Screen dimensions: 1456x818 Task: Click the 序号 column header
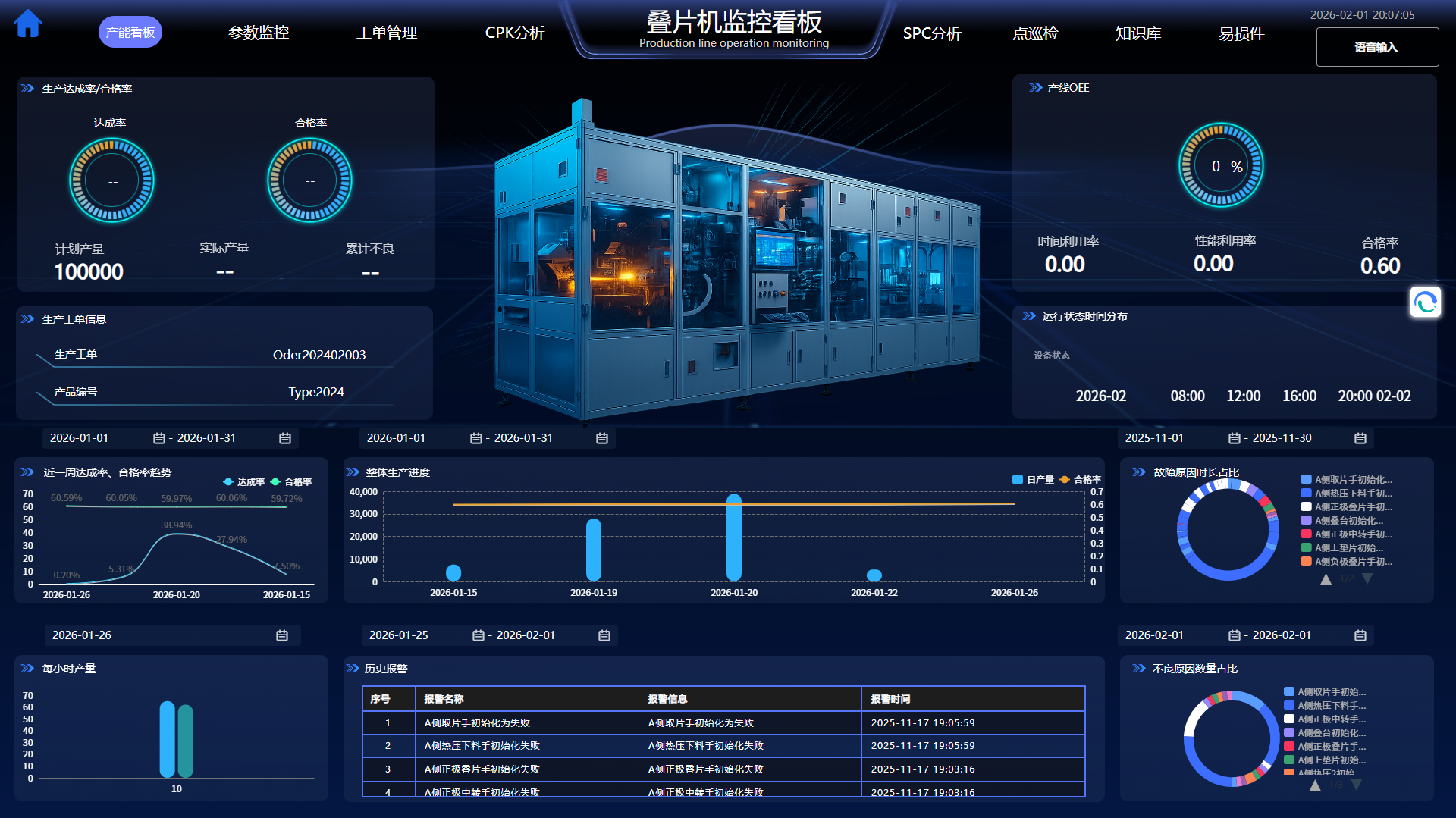[x=389, y=699]
